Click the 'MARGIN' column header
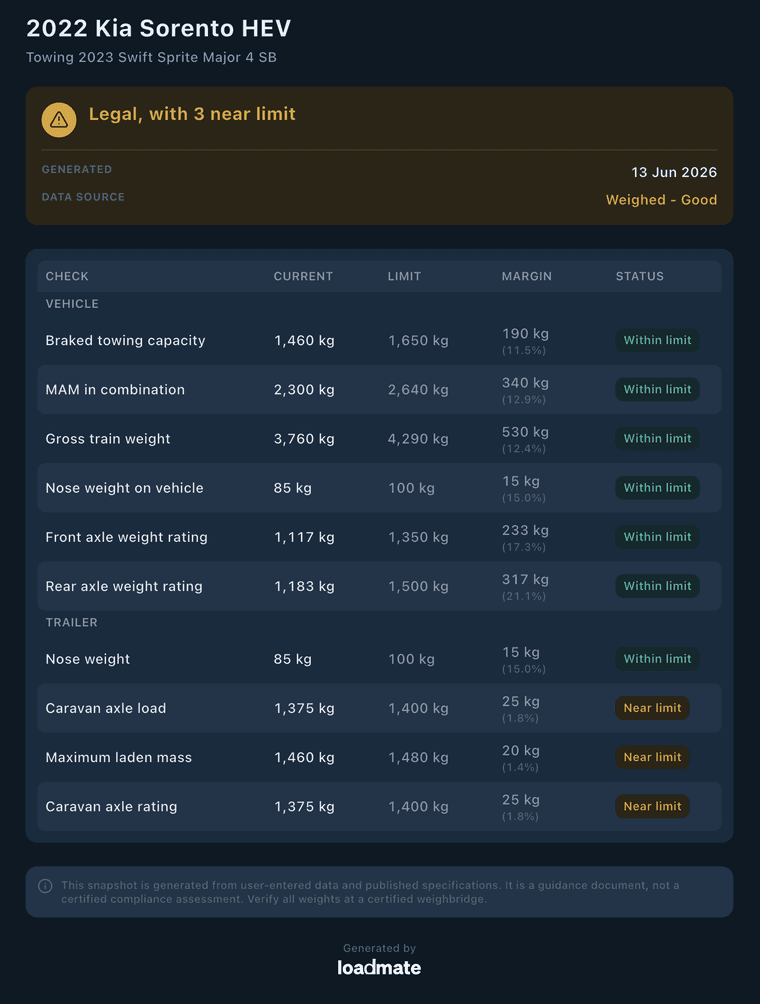The height and width of the screenshot is (1004, 760). pyautogui.click(x=527, y=276)
